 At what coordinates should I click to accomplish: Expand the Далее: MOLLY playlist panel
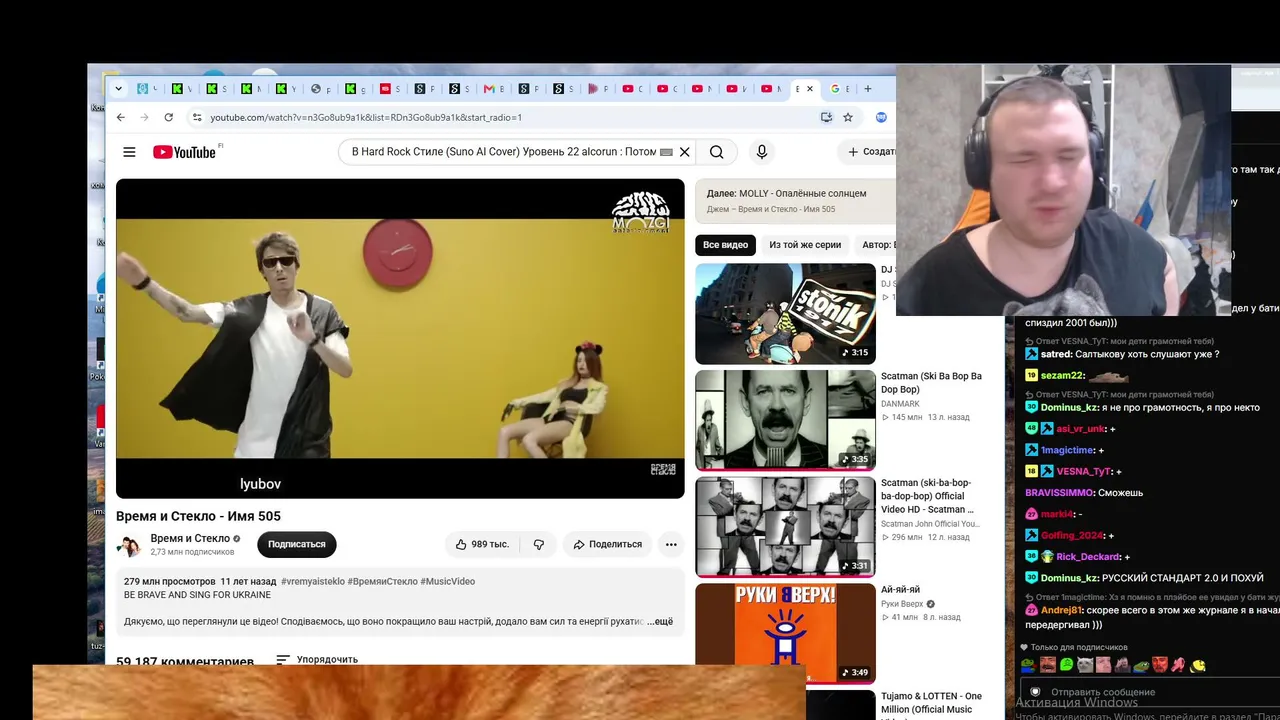coord(795,200)
